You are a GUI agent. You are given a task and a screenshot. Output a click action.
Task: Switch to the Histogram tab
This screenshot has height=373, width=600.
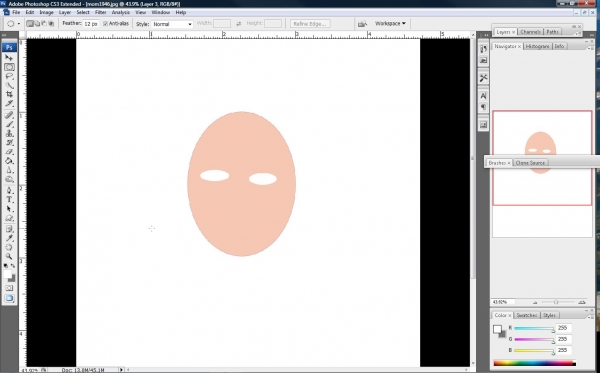pos(537,46)
